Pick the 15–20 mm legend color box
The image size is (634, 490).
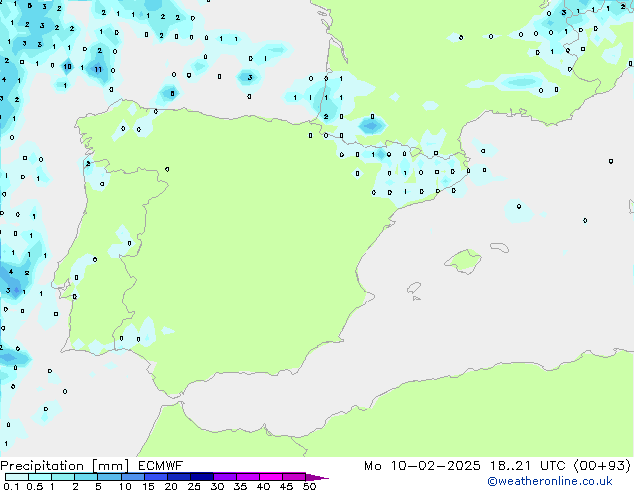(156, 477)
